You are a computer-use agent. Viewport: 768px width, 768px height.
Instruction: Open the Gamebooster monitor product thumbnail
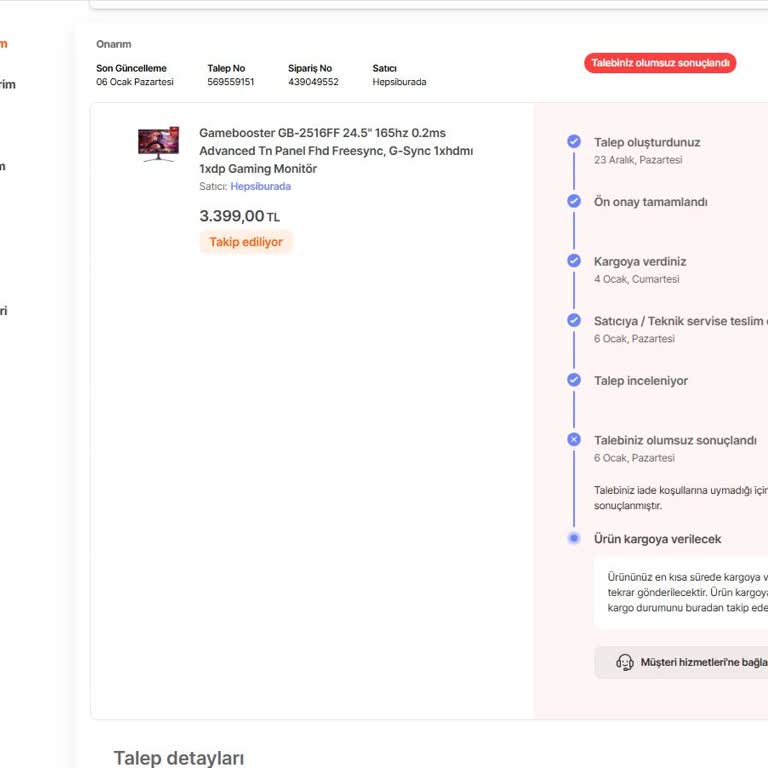[x=158, y=144]
